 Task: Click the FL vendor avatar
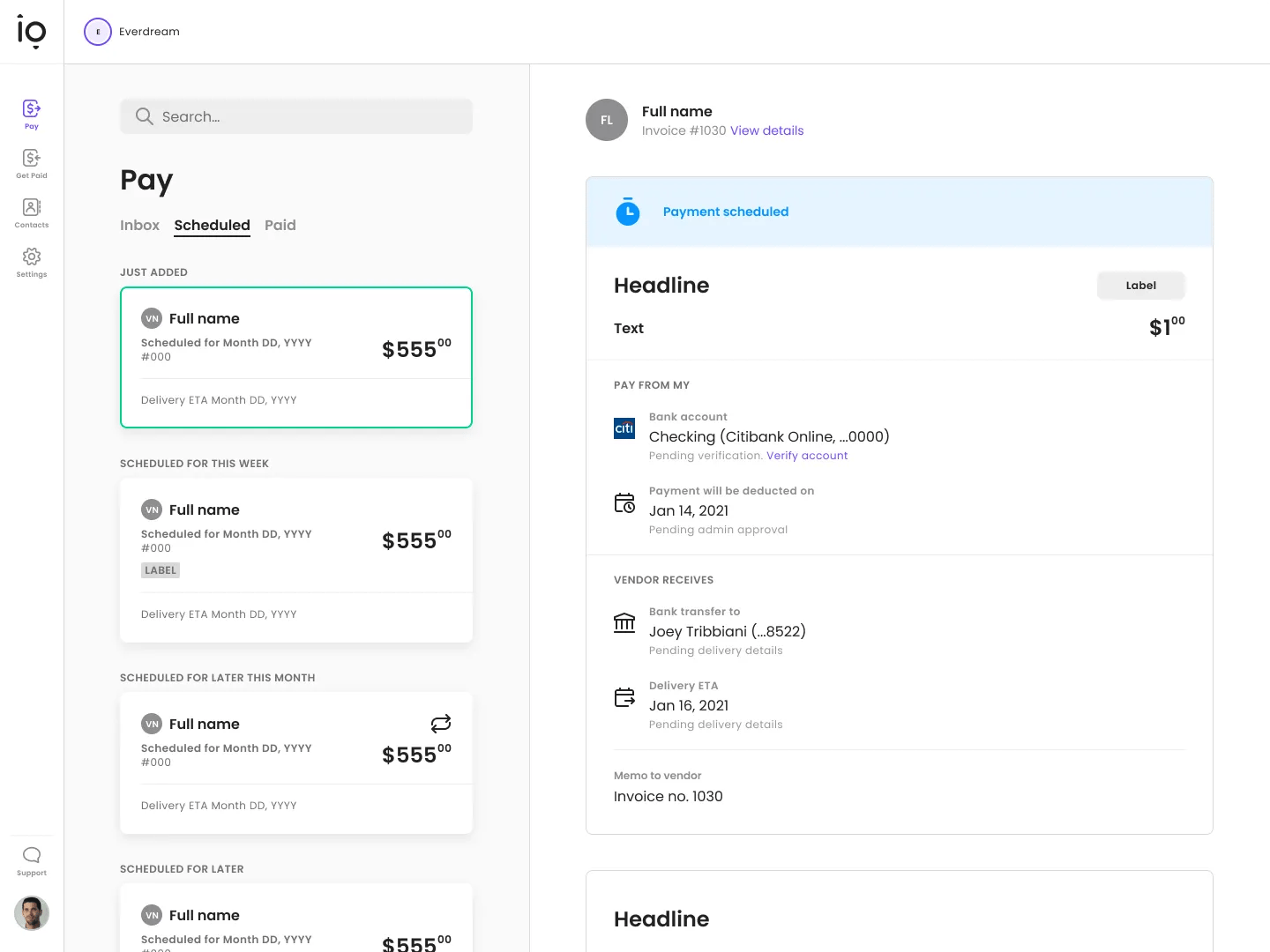[x=607, y=120]
